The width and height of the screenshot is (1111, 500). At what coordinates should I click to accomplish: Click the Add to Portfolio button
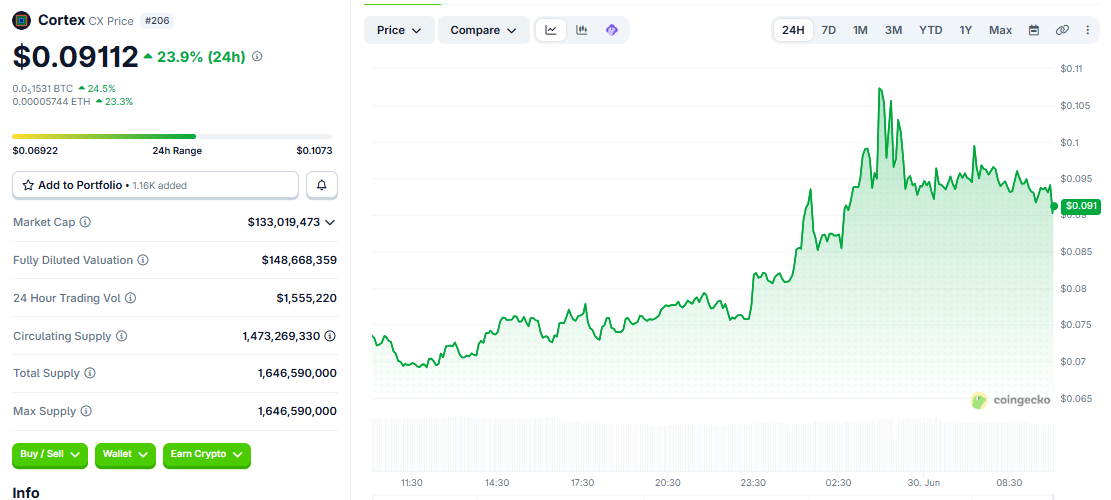click(155, 185)
